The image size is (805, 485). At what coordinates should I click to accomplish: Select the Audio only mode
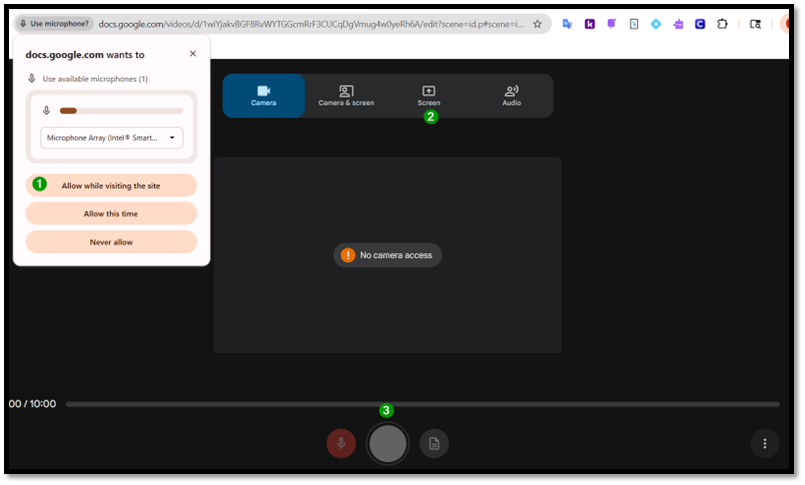click(x=511, y=95)
